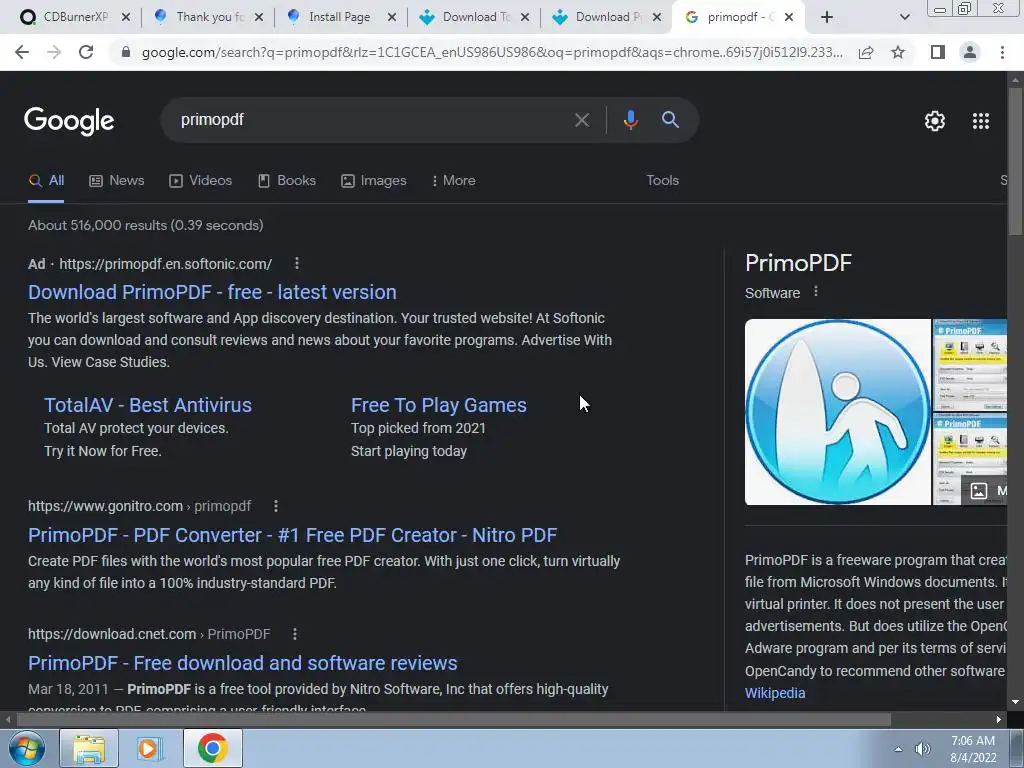Open the TotalAV - Best Antivirus link
1024x768 pixels.
click(148, 405)
